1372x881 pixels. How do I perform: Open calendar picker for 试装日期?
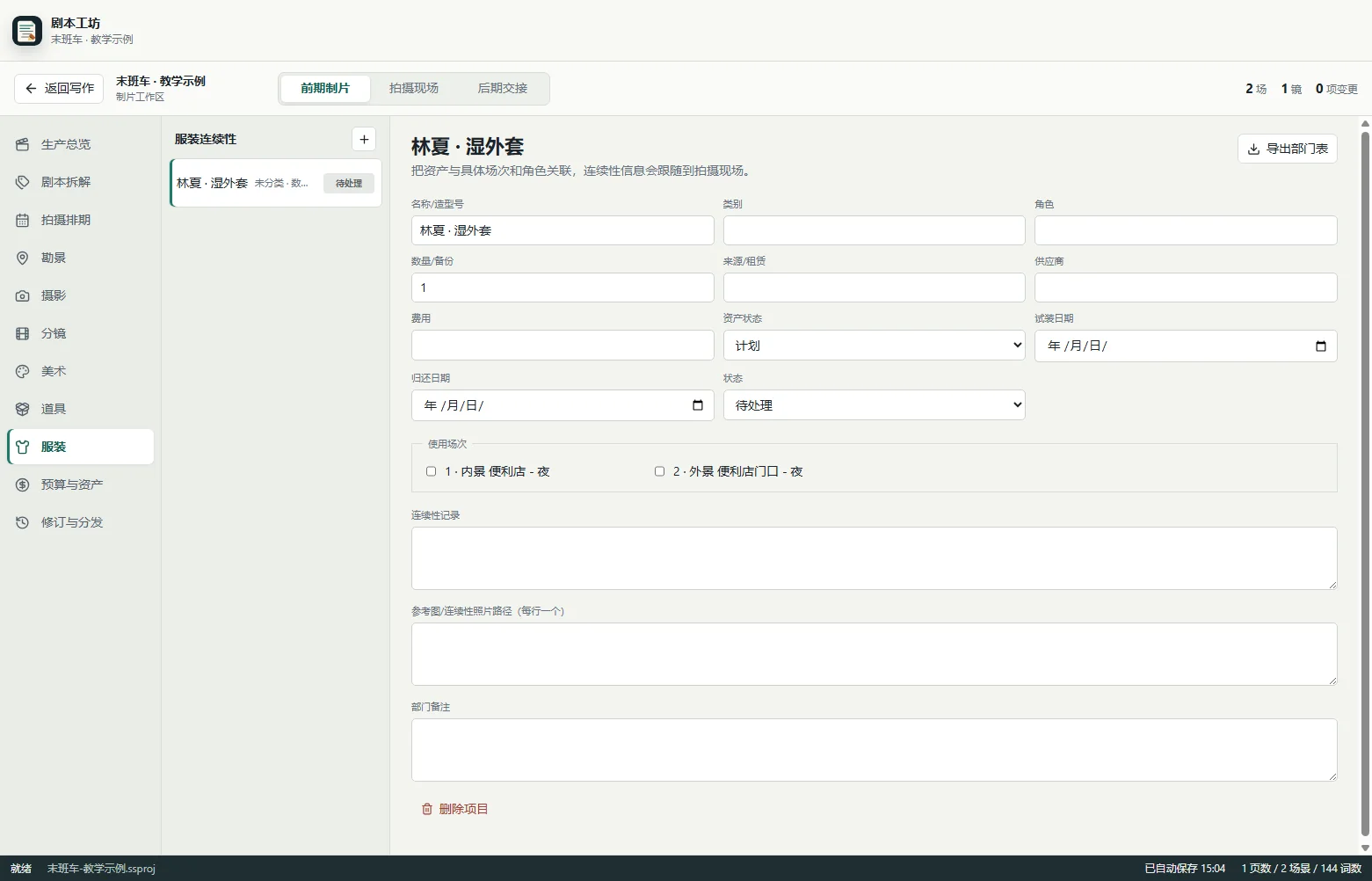point(1320,346)
